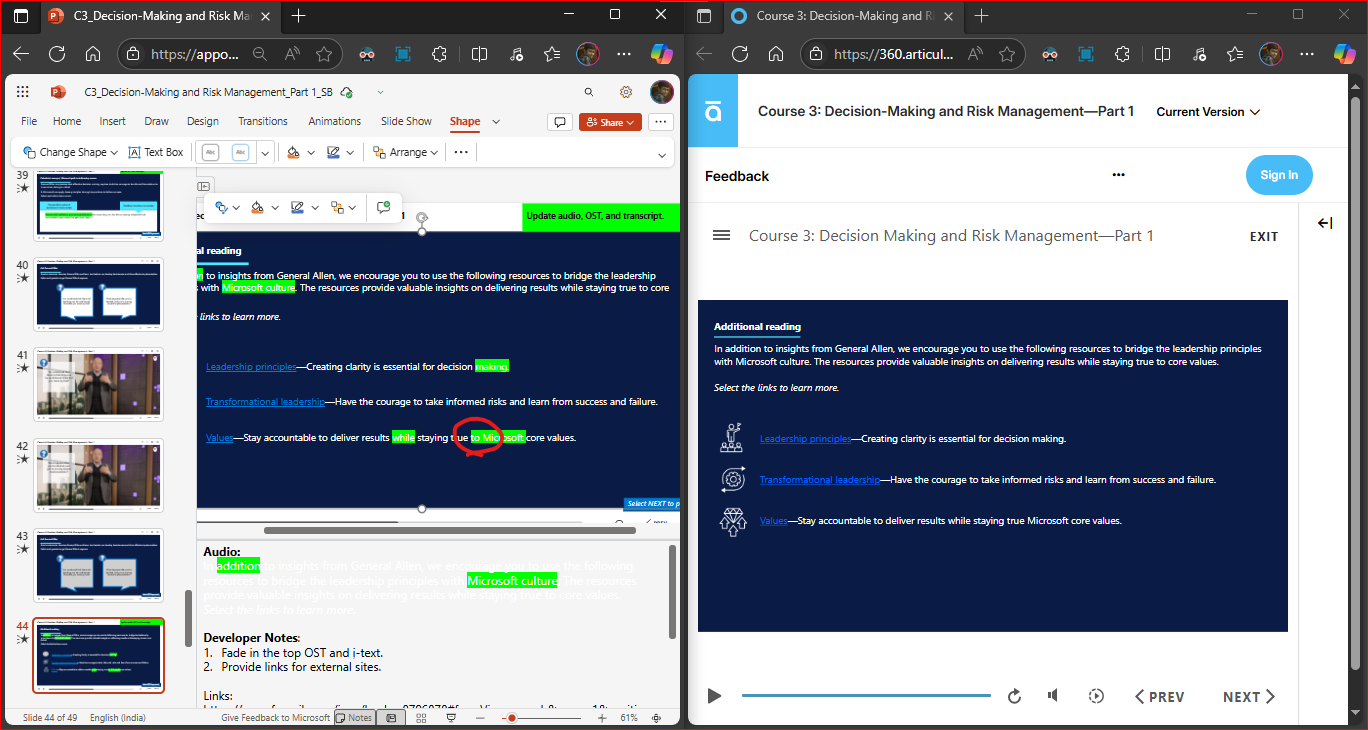Screen dimensions: 1368x730
Task: Go to NEXT slide in Articulate player
Action: point(1249,697)
